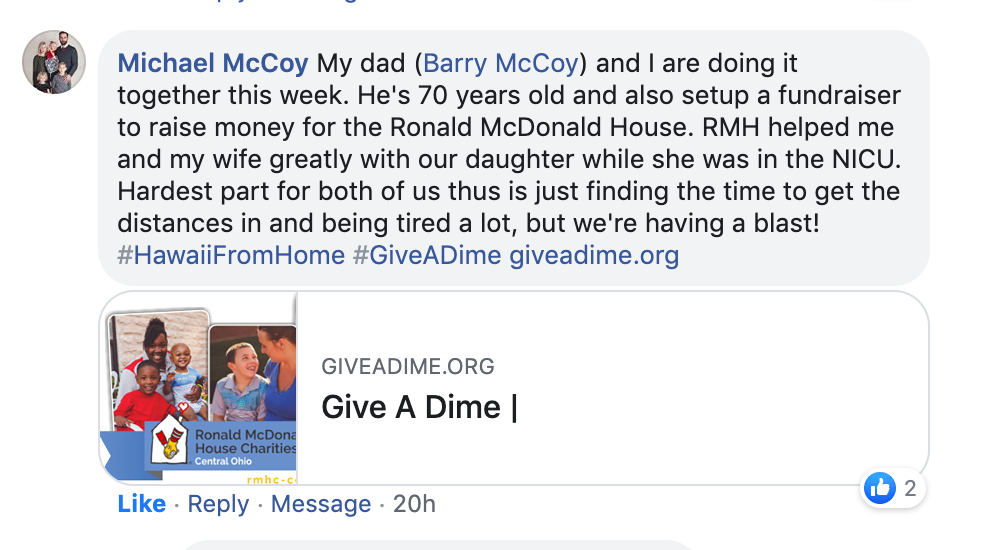
Task: Follow the giveadime.org link in the comment
Action: click(x=594, y=255)
